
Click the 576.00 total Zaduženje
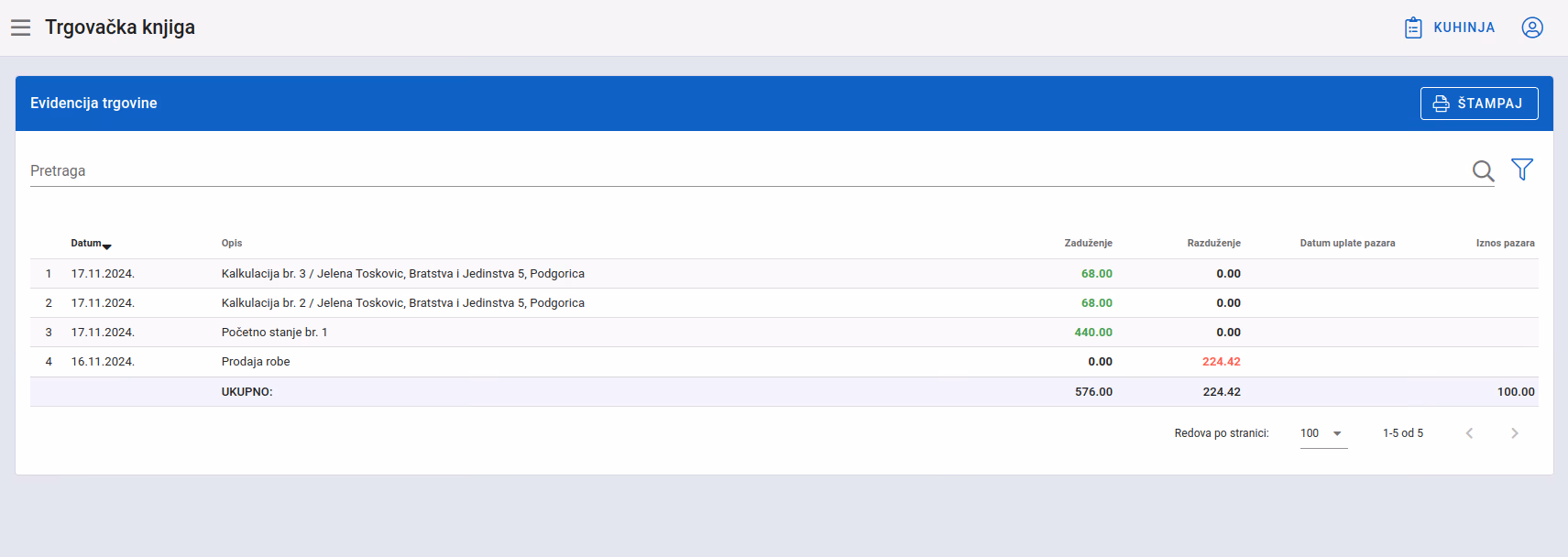pos(1093,392)
